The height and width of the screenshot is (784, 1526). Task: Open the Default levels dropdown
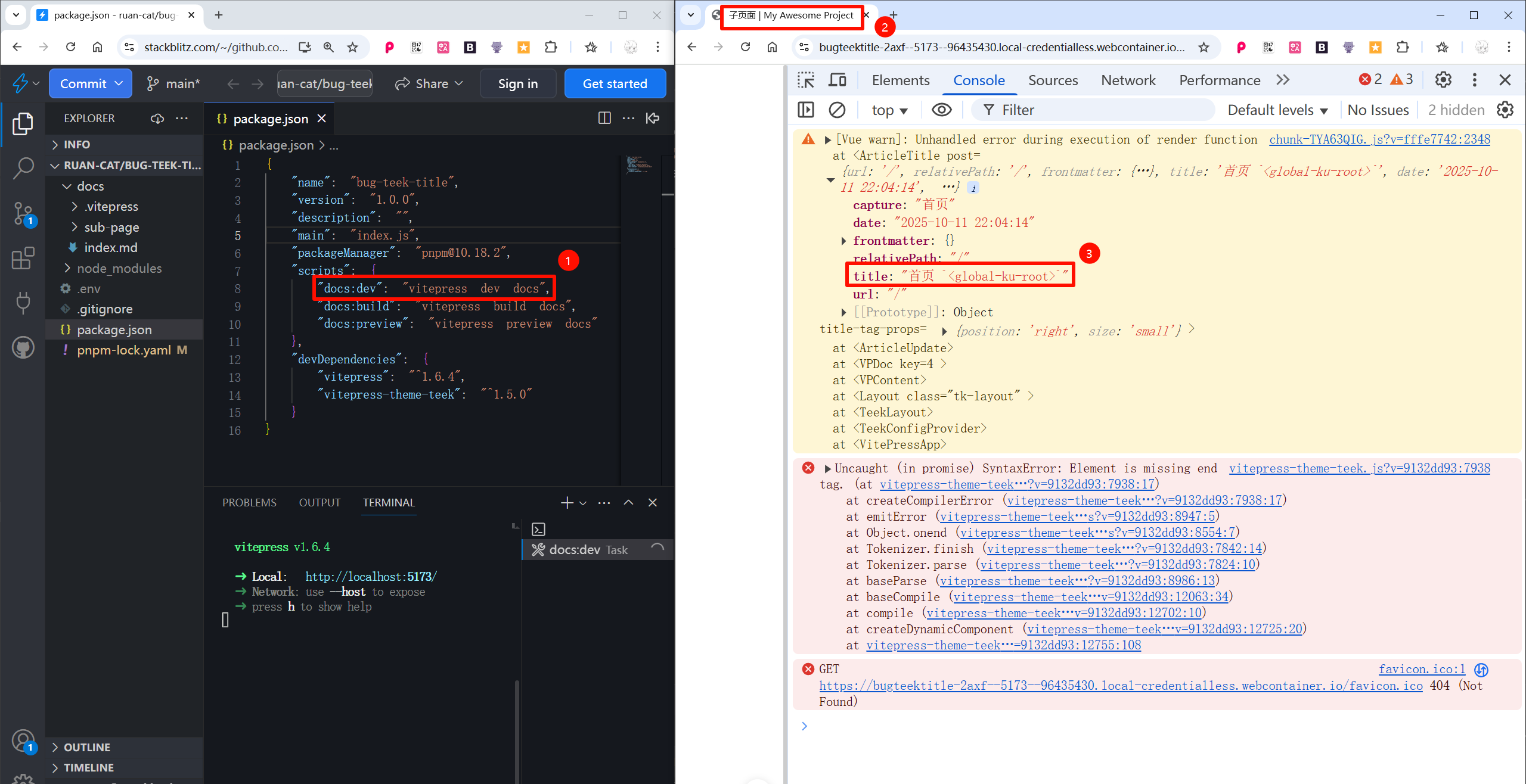click(x=1277, y=110)
